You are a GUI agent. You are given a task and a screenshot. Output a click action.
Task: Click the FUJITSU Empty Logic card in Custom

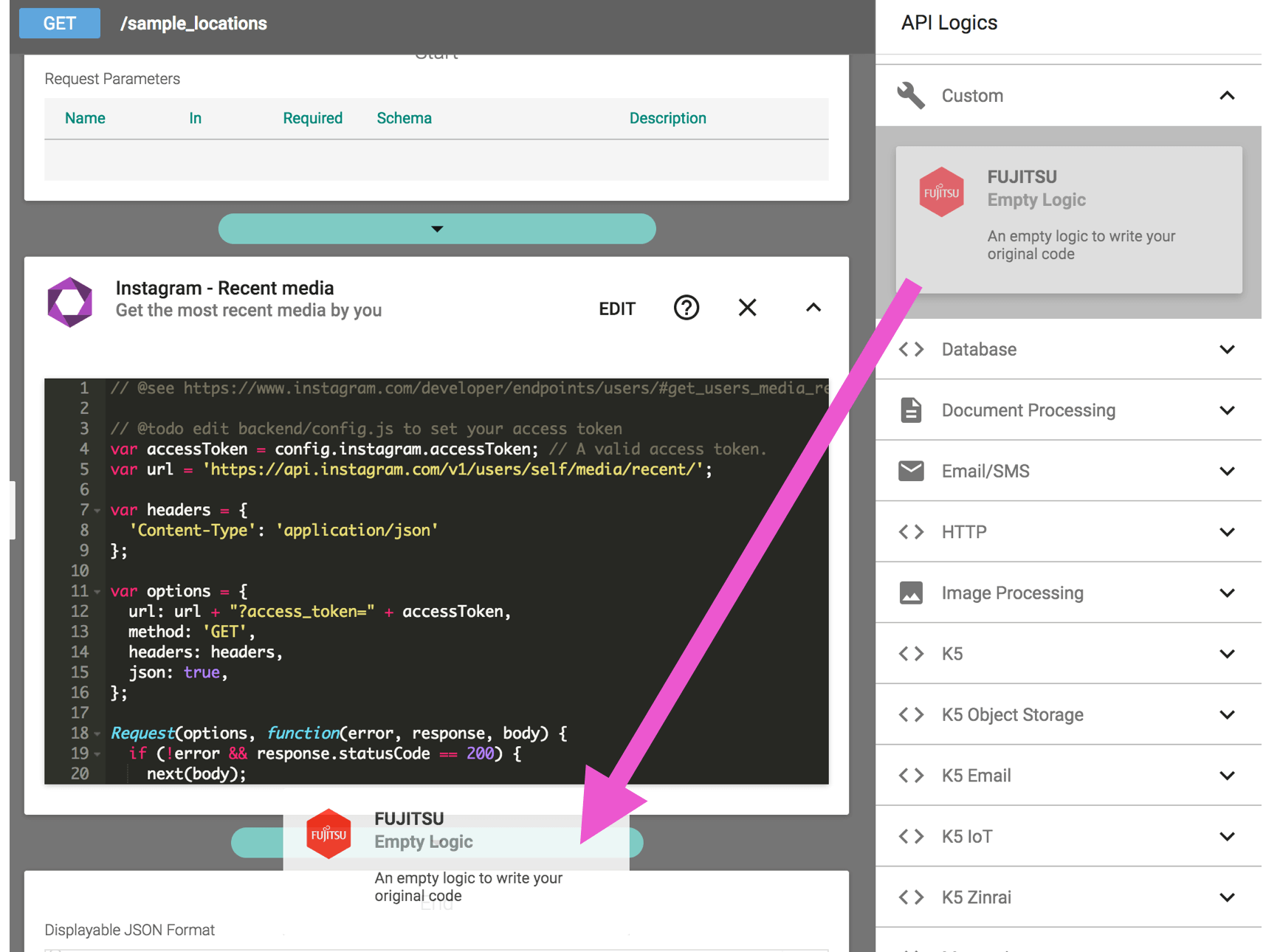click(x=1068, y=219)
